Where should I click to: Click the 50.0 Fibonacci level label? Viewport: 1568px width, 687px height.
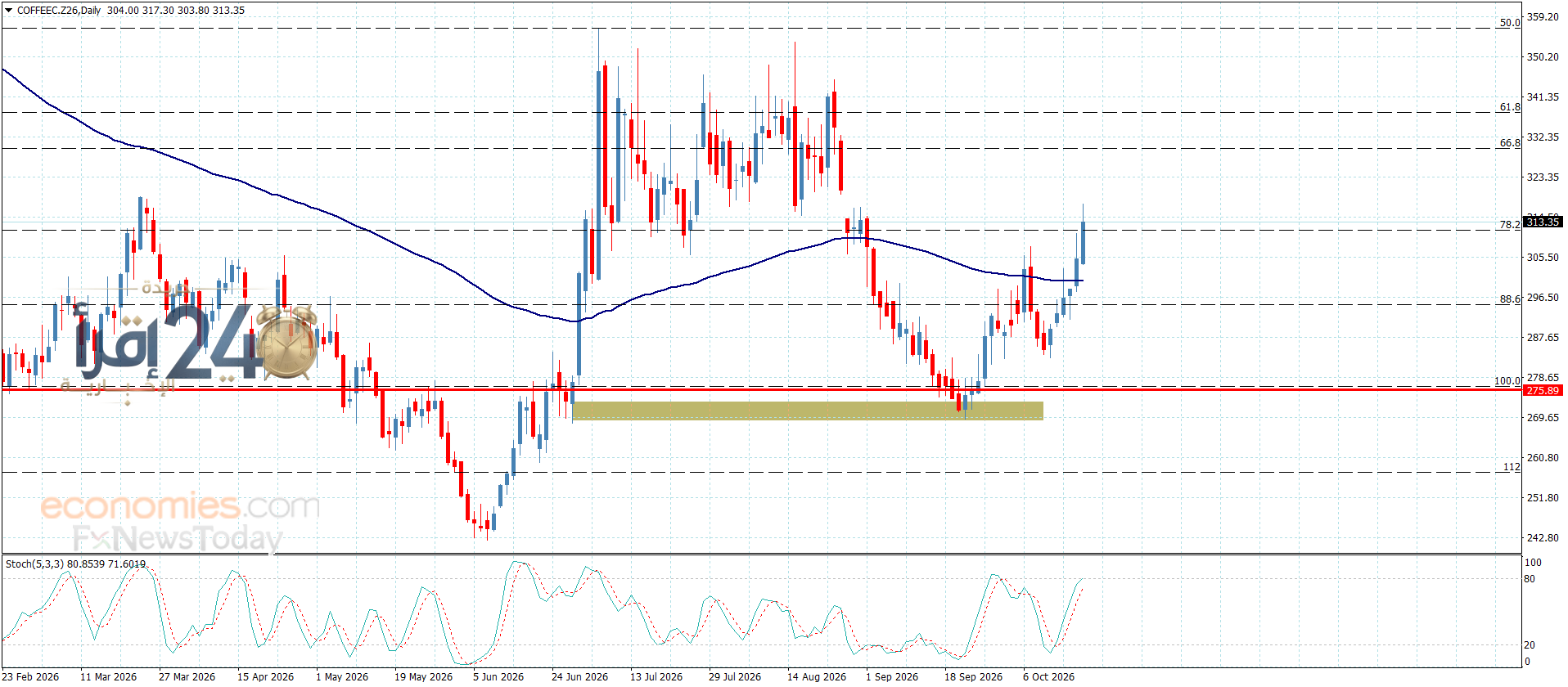[1510, 23]
